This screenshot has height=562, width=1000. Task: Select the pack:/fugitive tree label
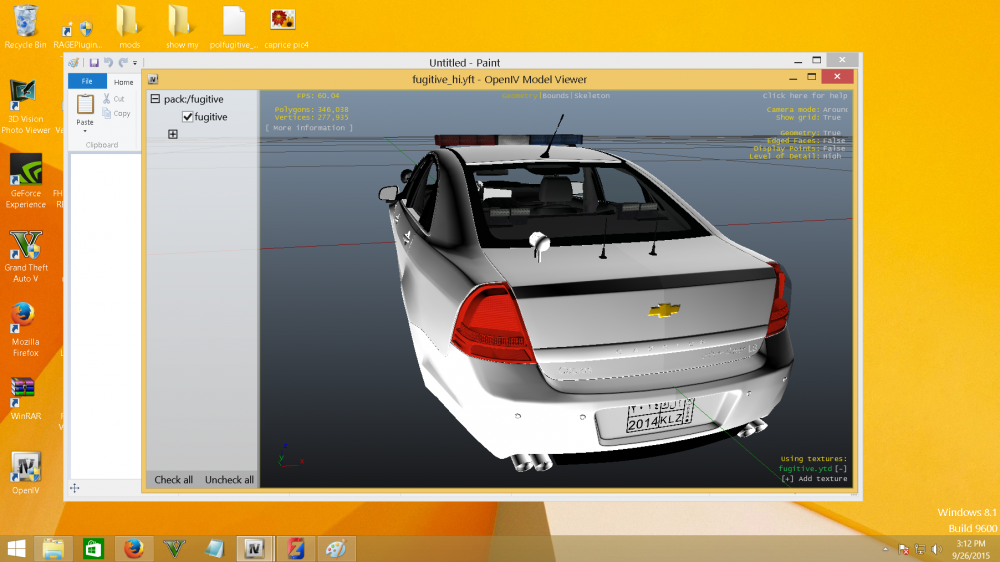(193, 99)
